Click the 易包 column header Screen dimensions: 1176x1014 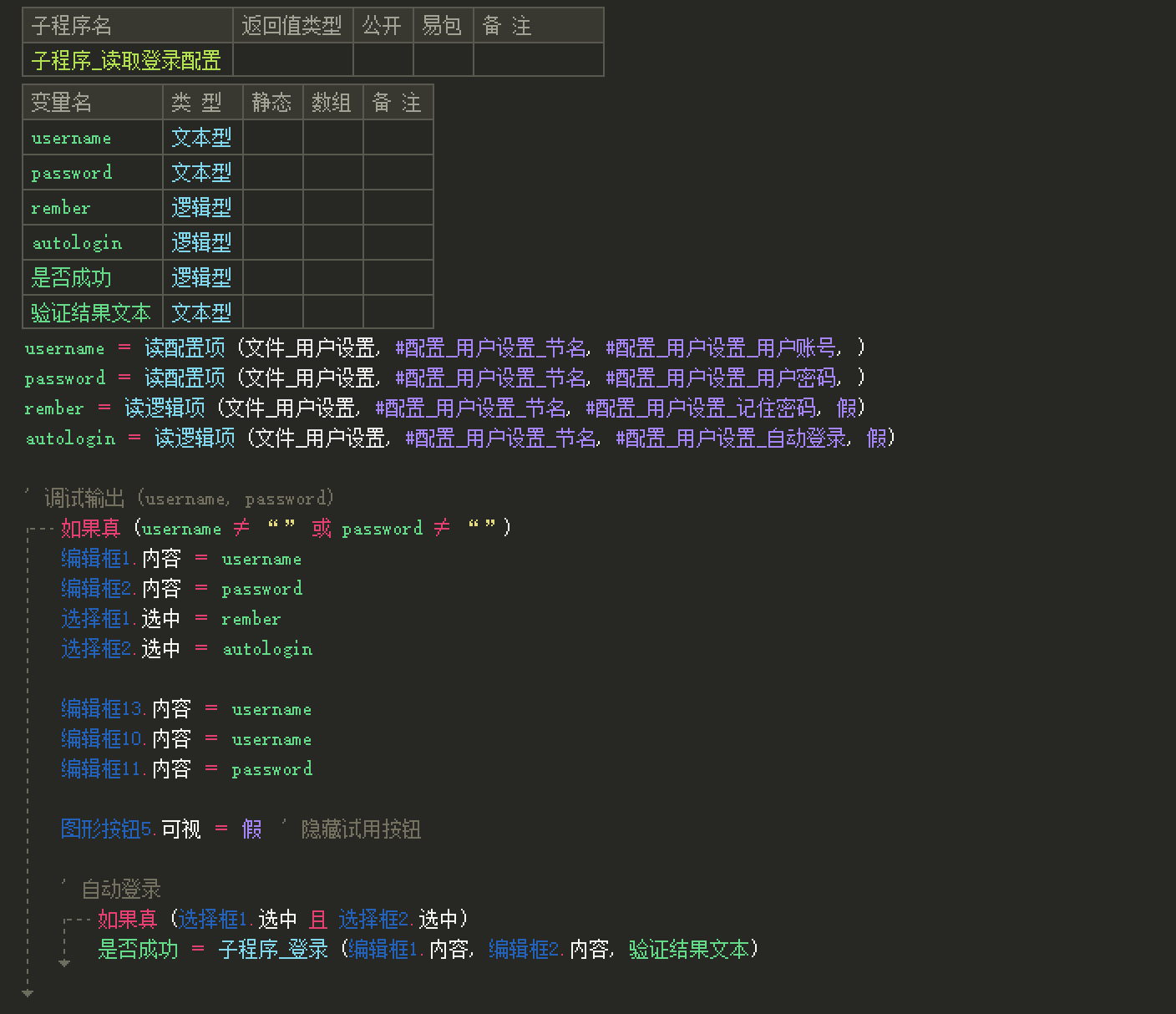click(443, 26)
